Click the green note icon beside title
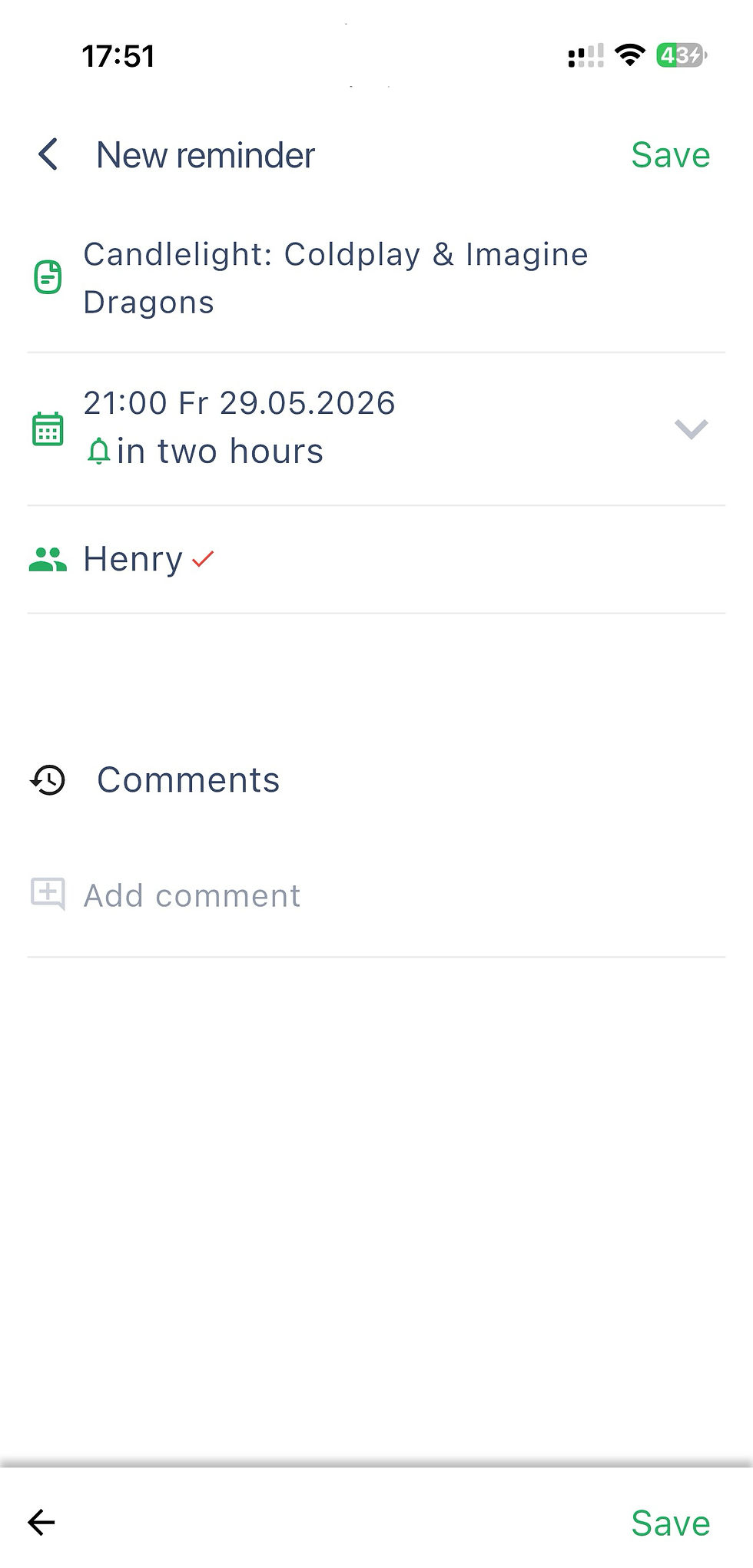The width and height of the screenshot is (753, 1568). pos(48,277)
